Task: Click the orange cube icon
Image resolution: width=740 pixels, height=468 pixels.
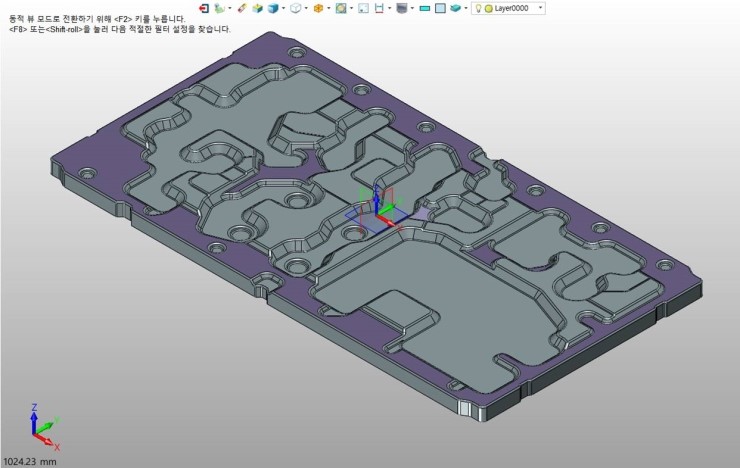Action: 318,8
